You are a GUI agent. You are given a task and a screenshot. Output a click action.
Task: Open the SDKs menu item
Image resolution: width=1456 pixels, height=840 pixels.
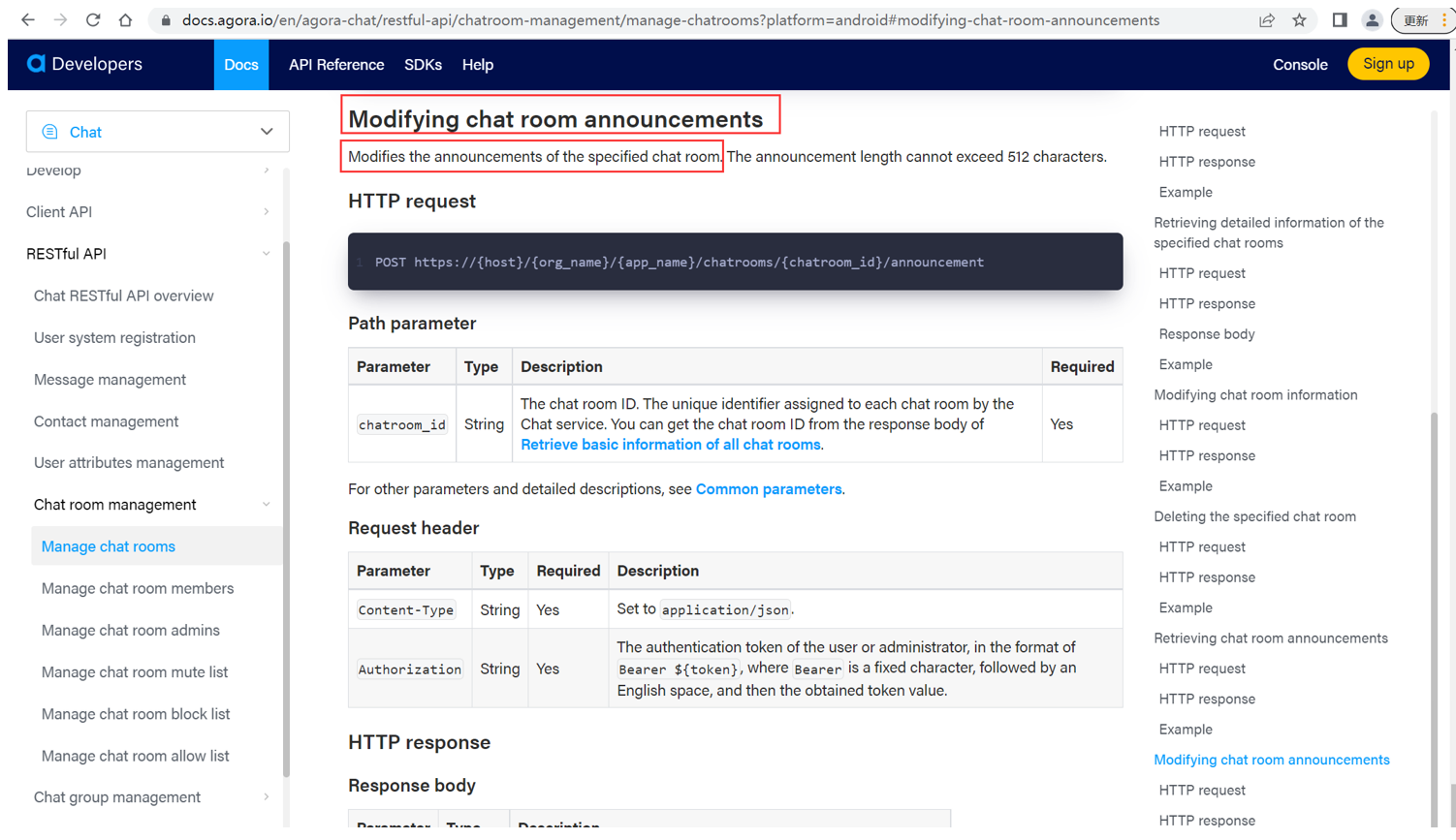[x=424, y=64]
